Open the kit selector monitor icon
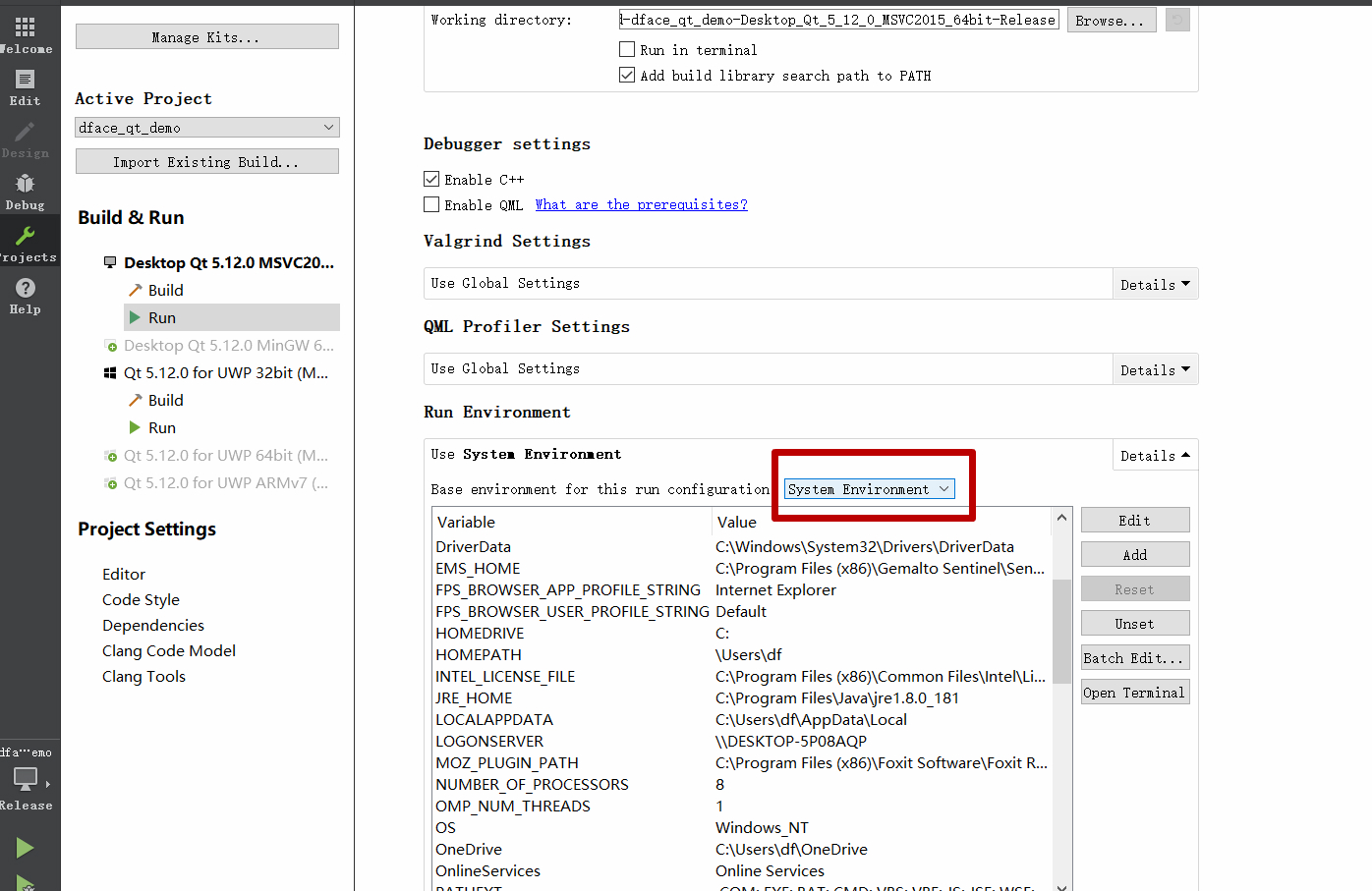Screen dimensions: 1372x891 (x=26, y=779)
